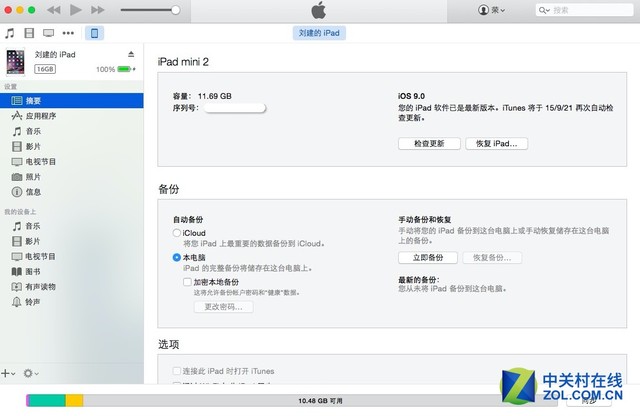Toggle 连接此 iPad 时打开 iTunes checkbox
Image resolution: width=640 pixels, height=416 pixels.
point(177,371)
